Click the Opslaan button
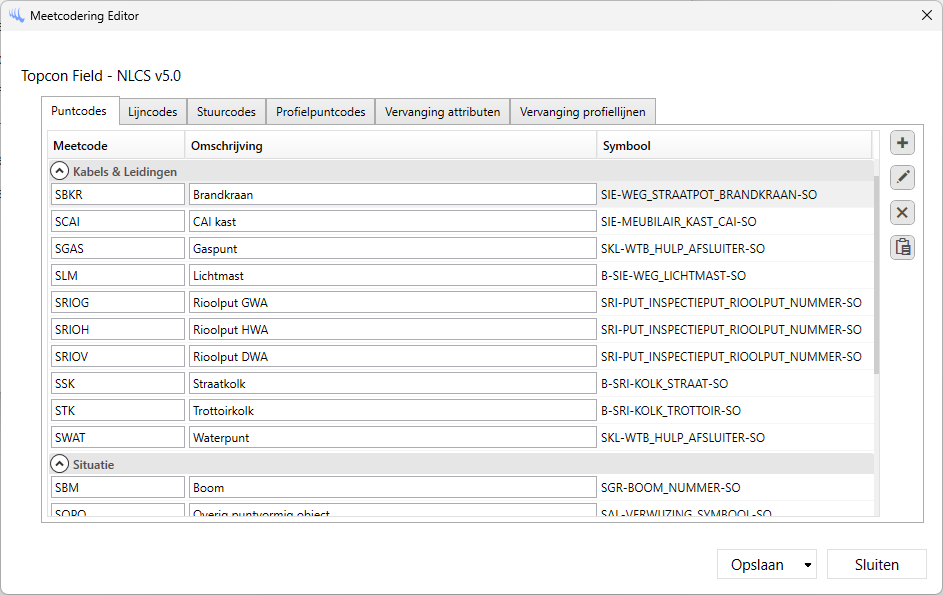 [x=757, y=565]
